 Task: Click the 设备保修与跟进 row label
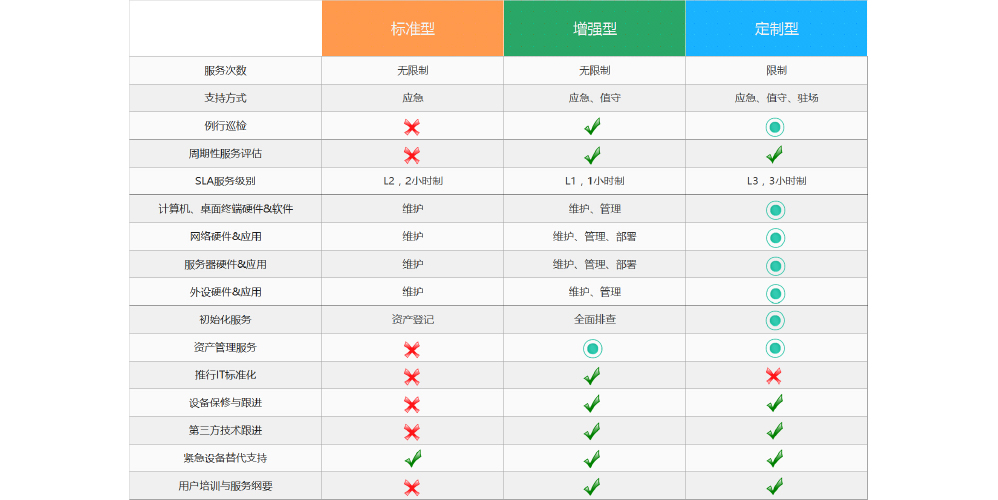[x=225, y=403]
